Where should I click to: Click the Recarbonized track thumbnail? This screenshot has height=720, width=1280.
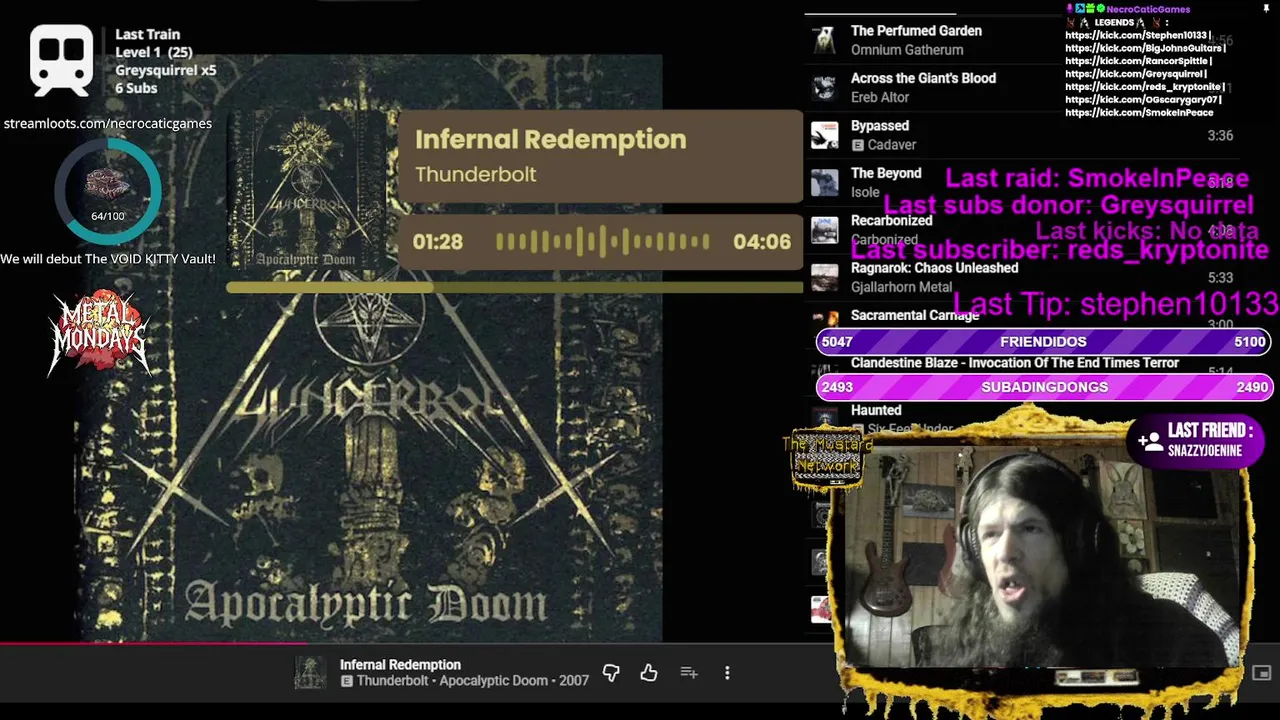pyautogui.click(x=824, y=230)
